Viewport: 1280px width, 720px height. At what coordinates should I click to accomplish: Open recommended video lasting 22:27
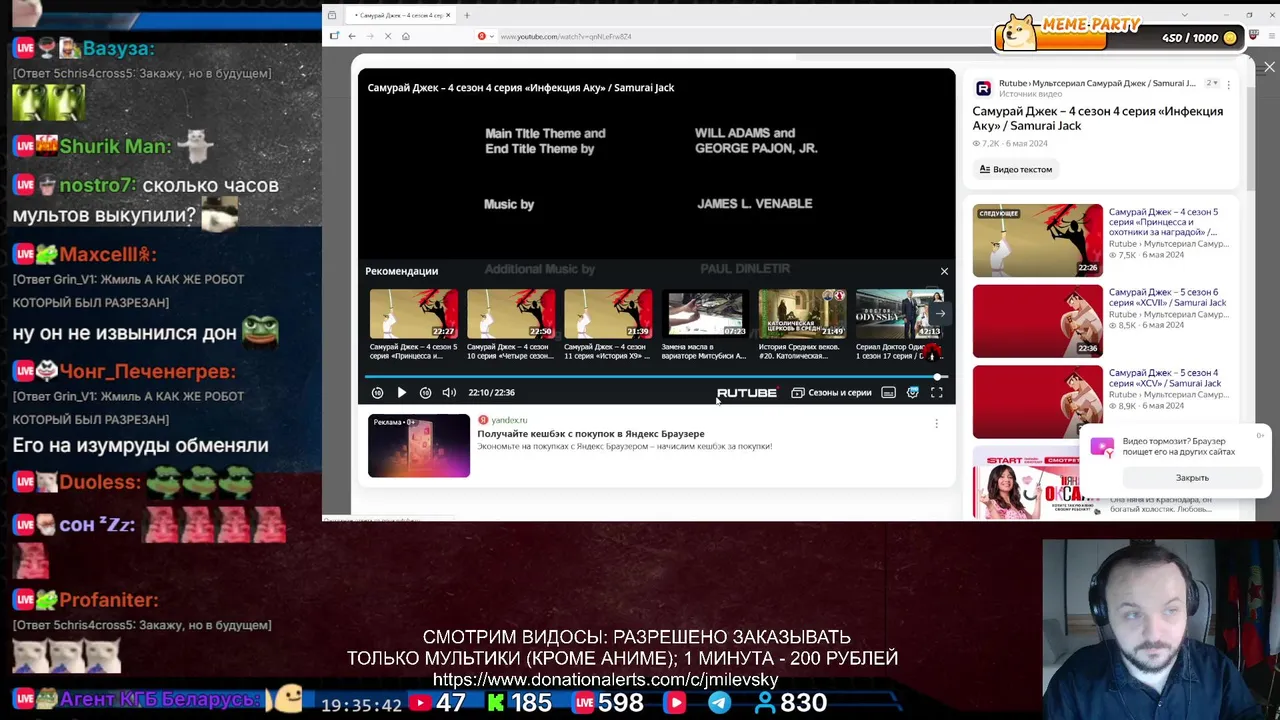point(414,315)
